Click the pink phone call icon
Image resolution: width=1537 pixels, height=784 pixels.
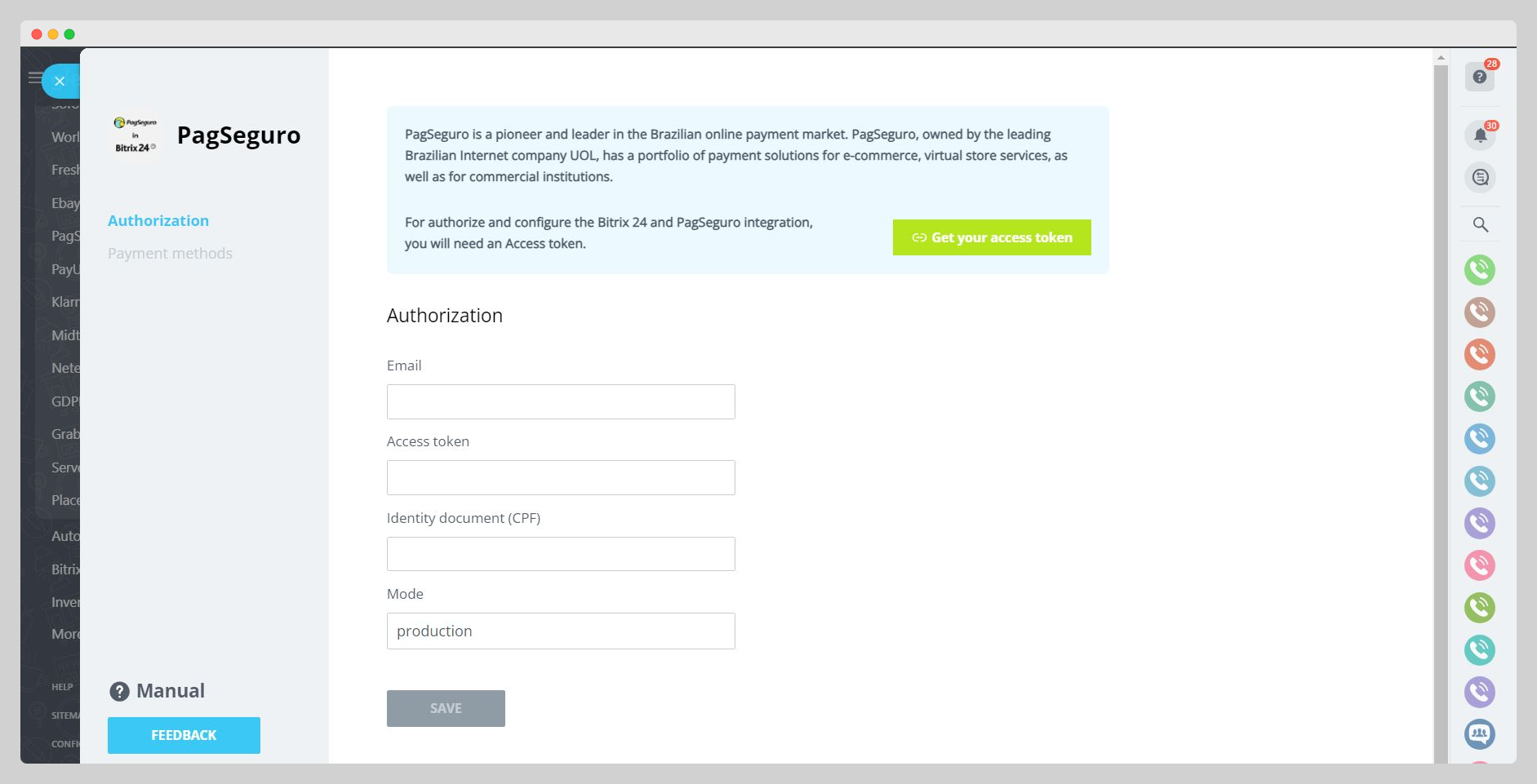coord(1479,565)
